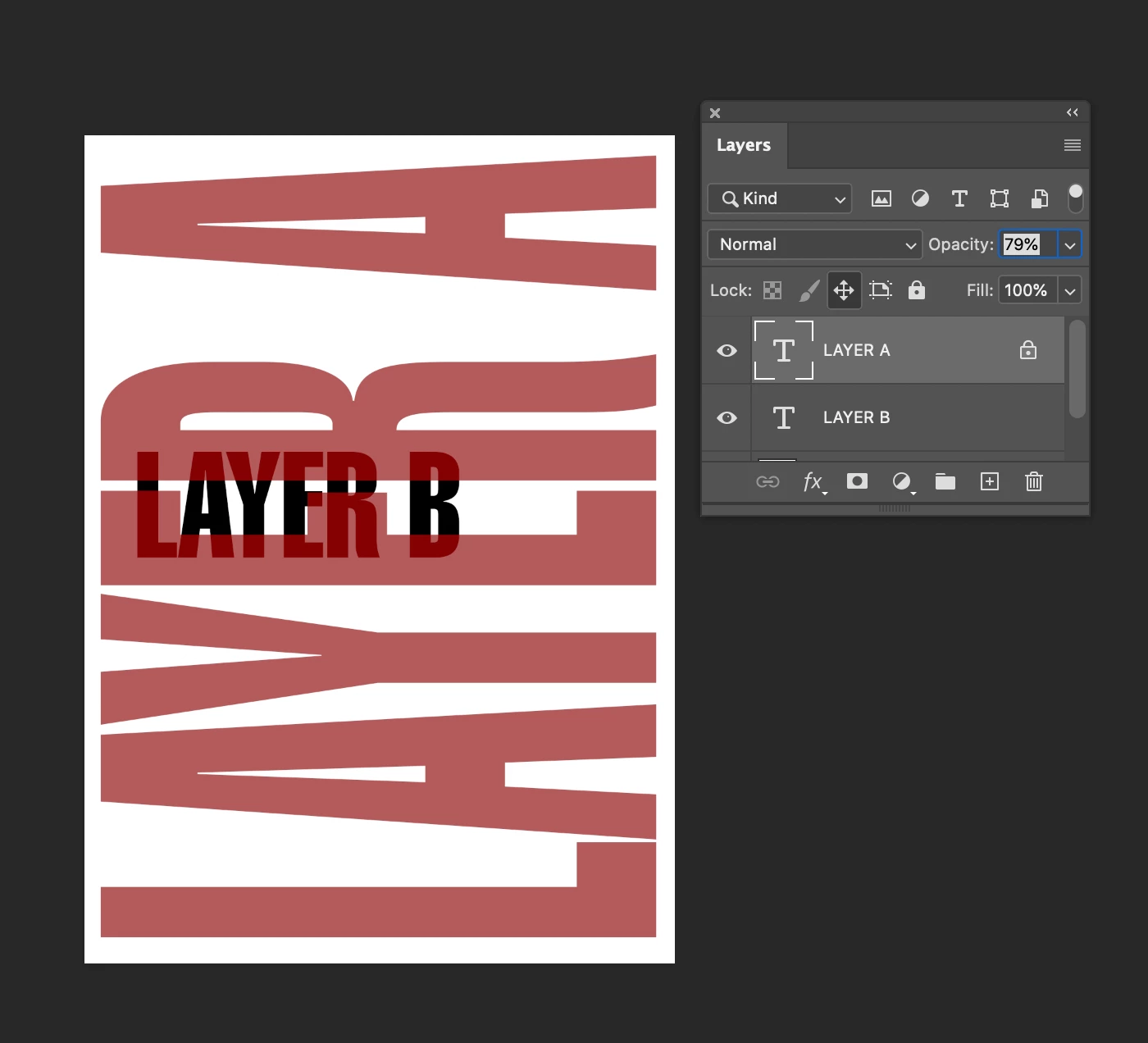Click the LAYER B text thumbnail
This screenshot has height=1043, width=1148.
[784, 417]
